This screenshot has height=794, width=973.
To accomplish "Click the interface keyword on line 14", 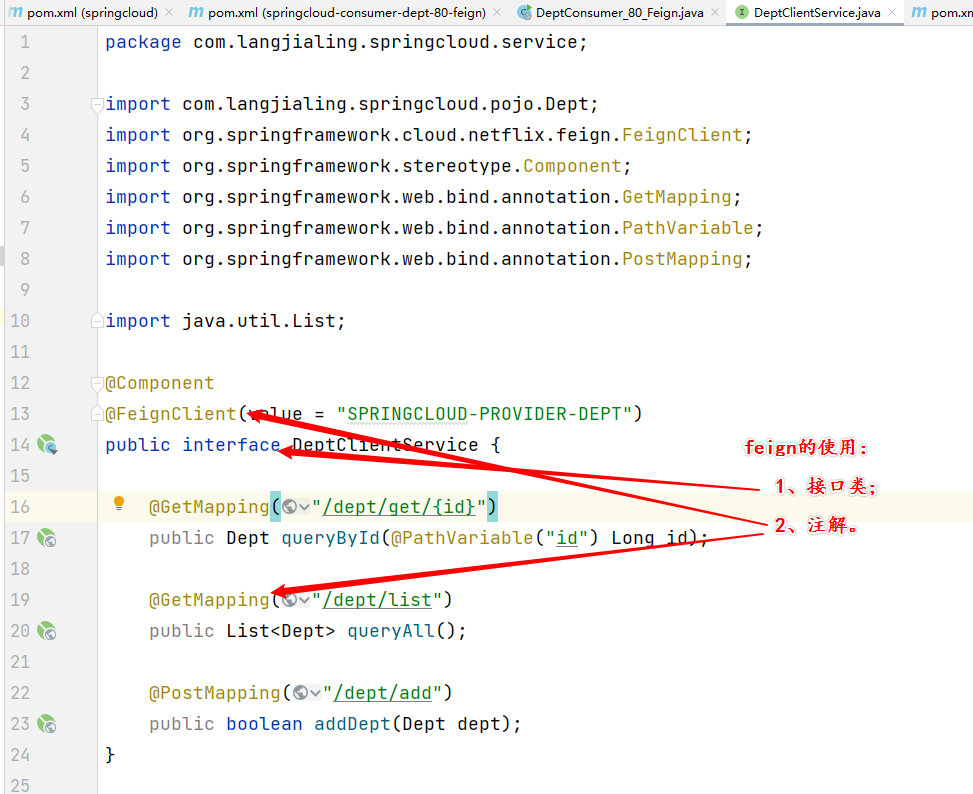I will 231,445.
